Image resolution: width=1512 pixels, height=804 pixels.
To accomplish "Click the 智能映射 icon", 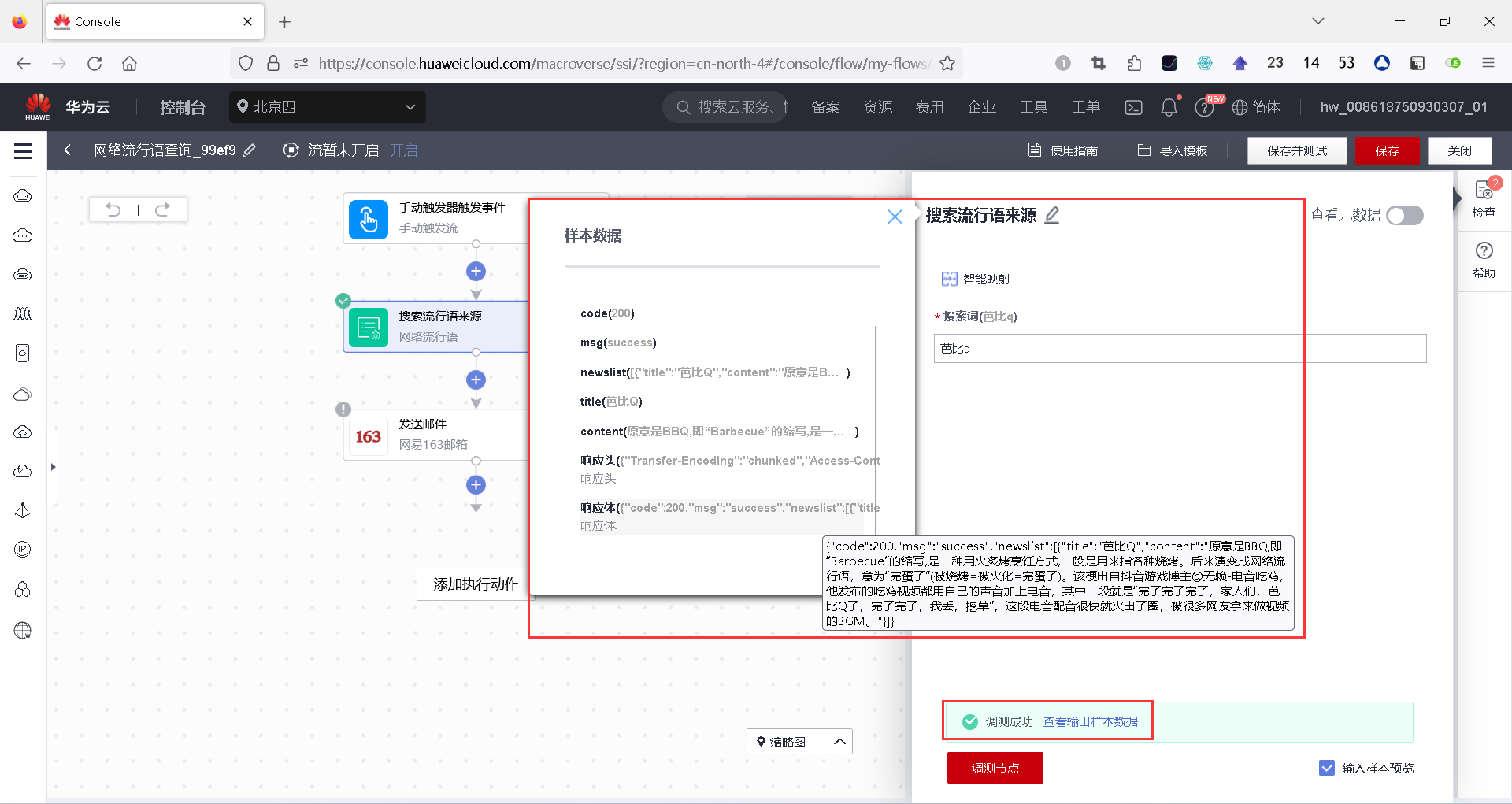I will (950, 279).
